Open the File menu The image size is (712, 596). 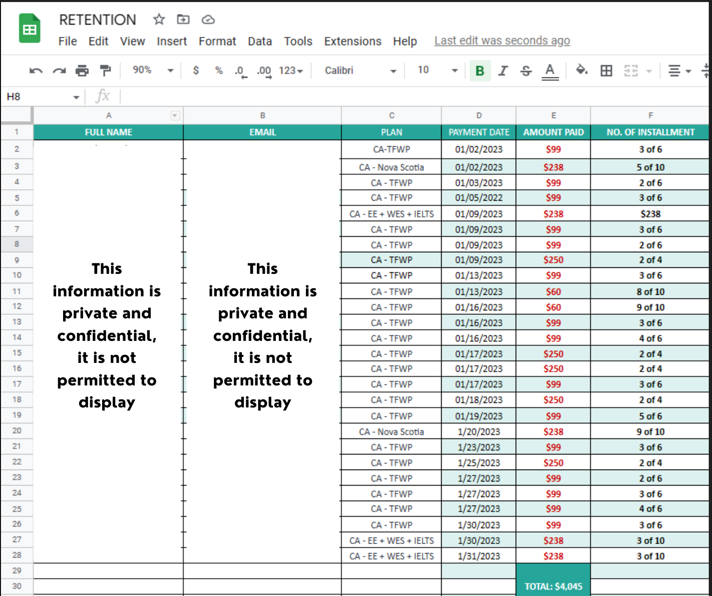68,41
